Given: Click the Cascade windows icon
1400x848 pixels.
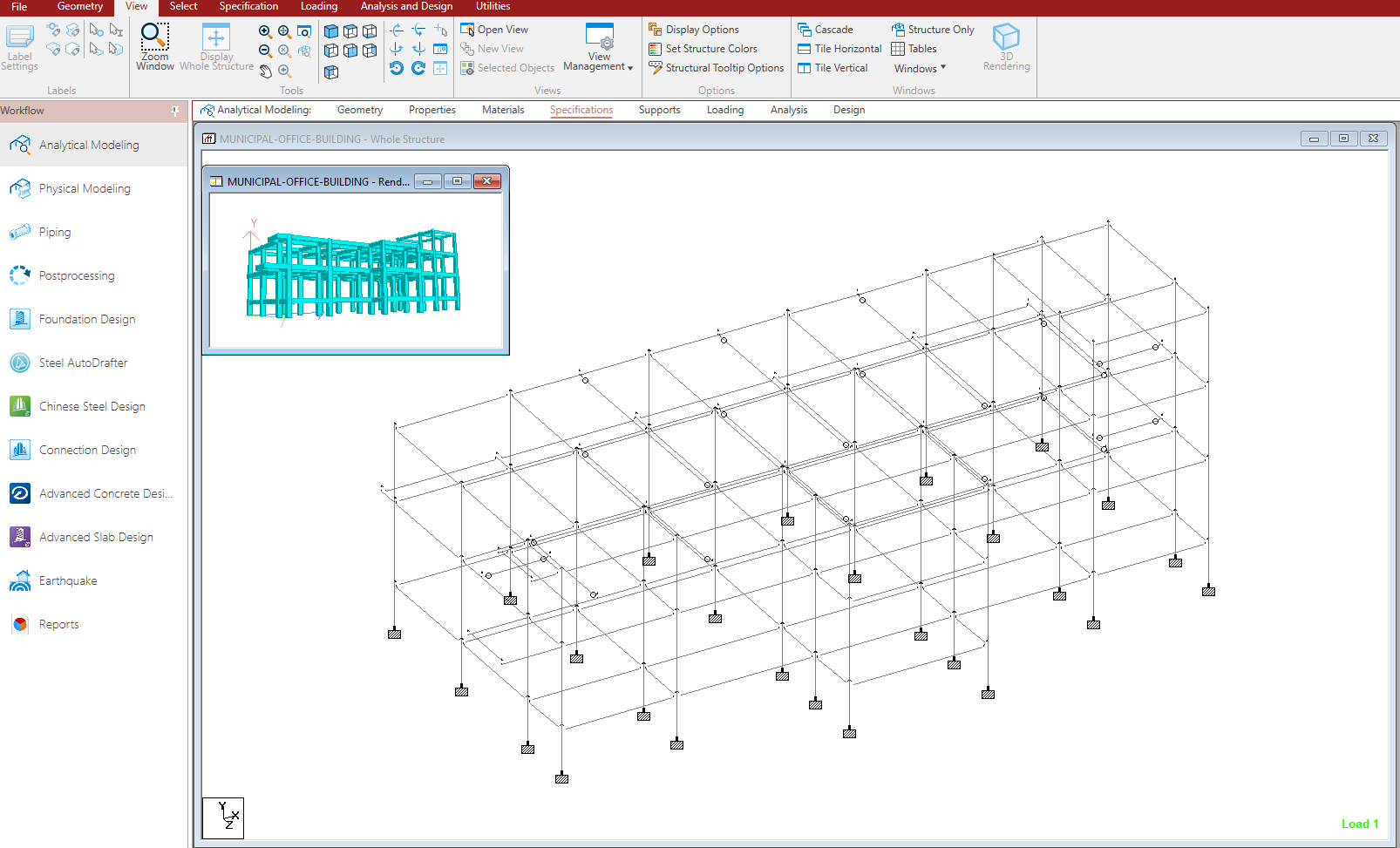Looking at the screenshot, I should click(x=804, y=30).
